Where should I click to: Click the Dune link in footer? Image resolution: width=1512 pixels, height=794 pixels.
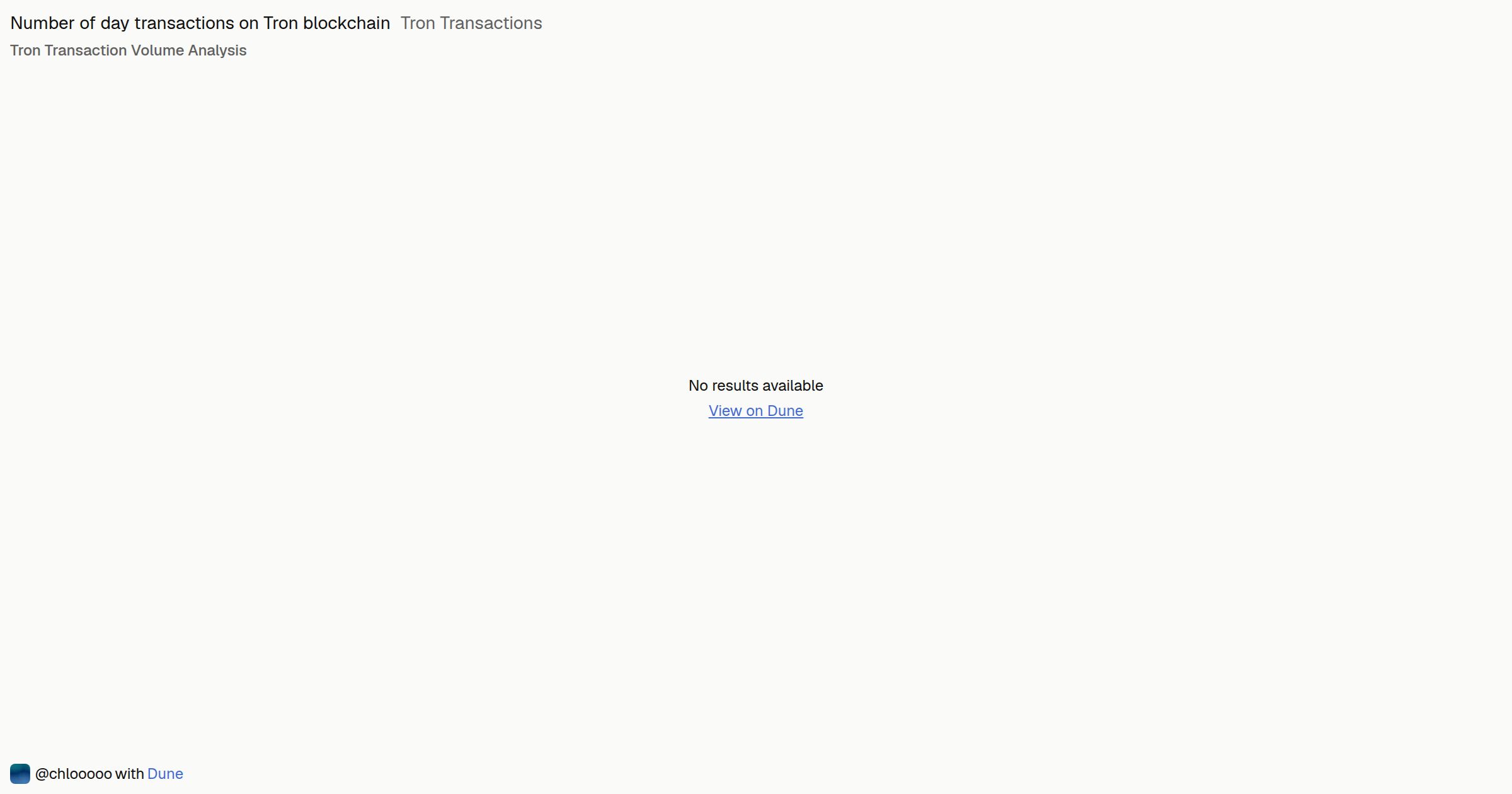point(165,774)
